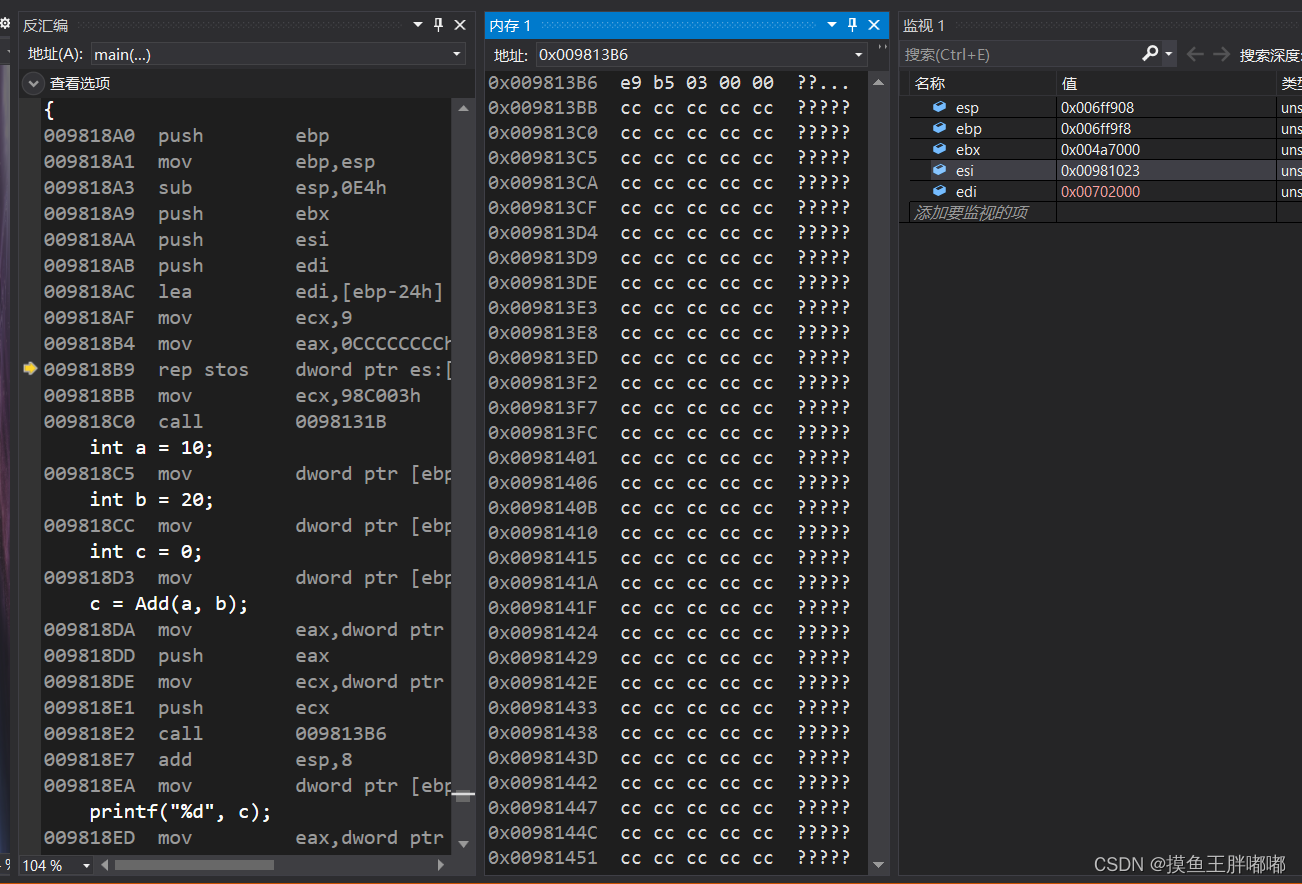Viewport: 1302px width, 884px height.
Task: Open the Disassembly window position dropdown arrow
Action: 418,25
